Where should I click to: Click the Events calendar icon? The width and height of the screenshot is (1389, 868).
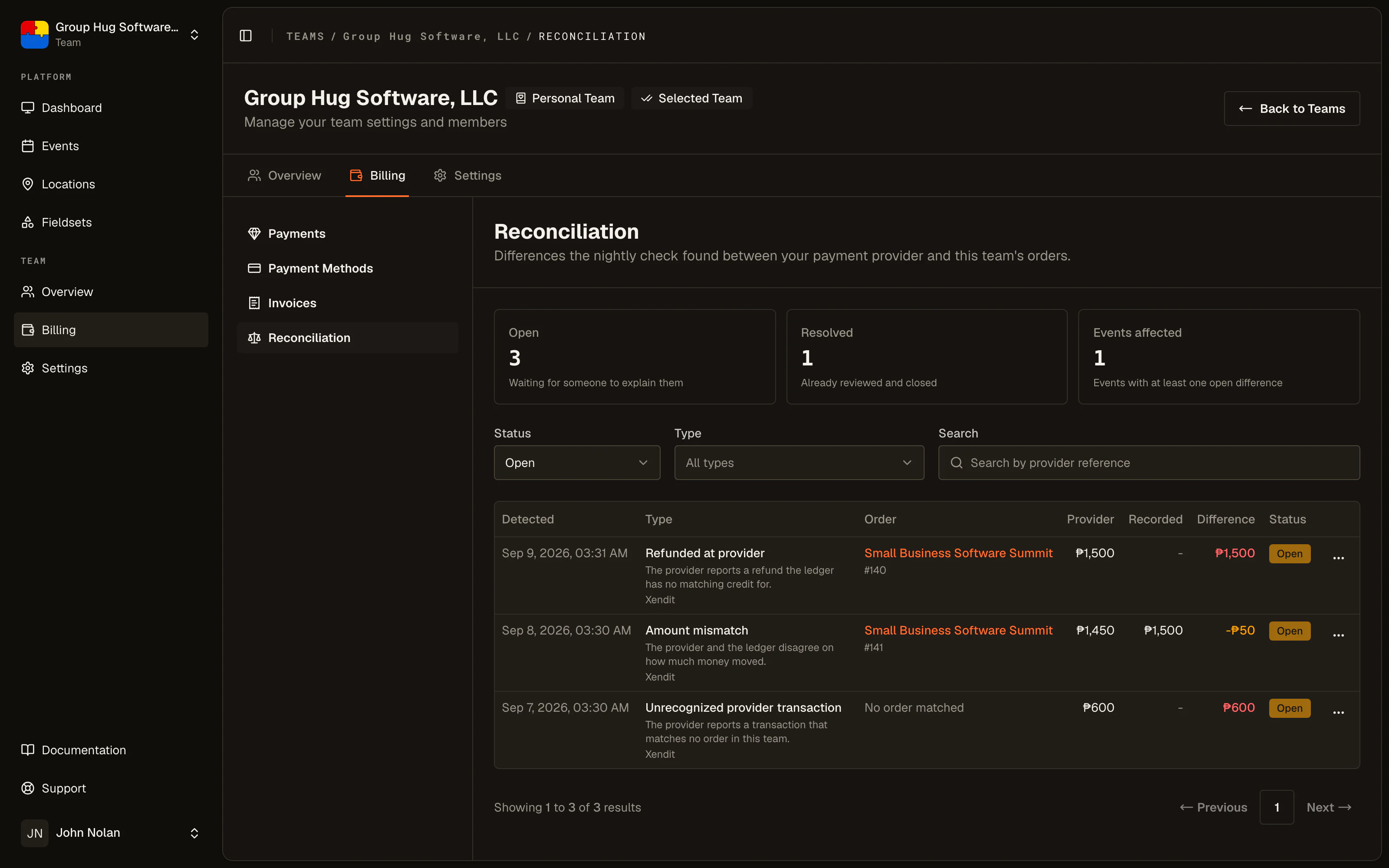point(27,146)
